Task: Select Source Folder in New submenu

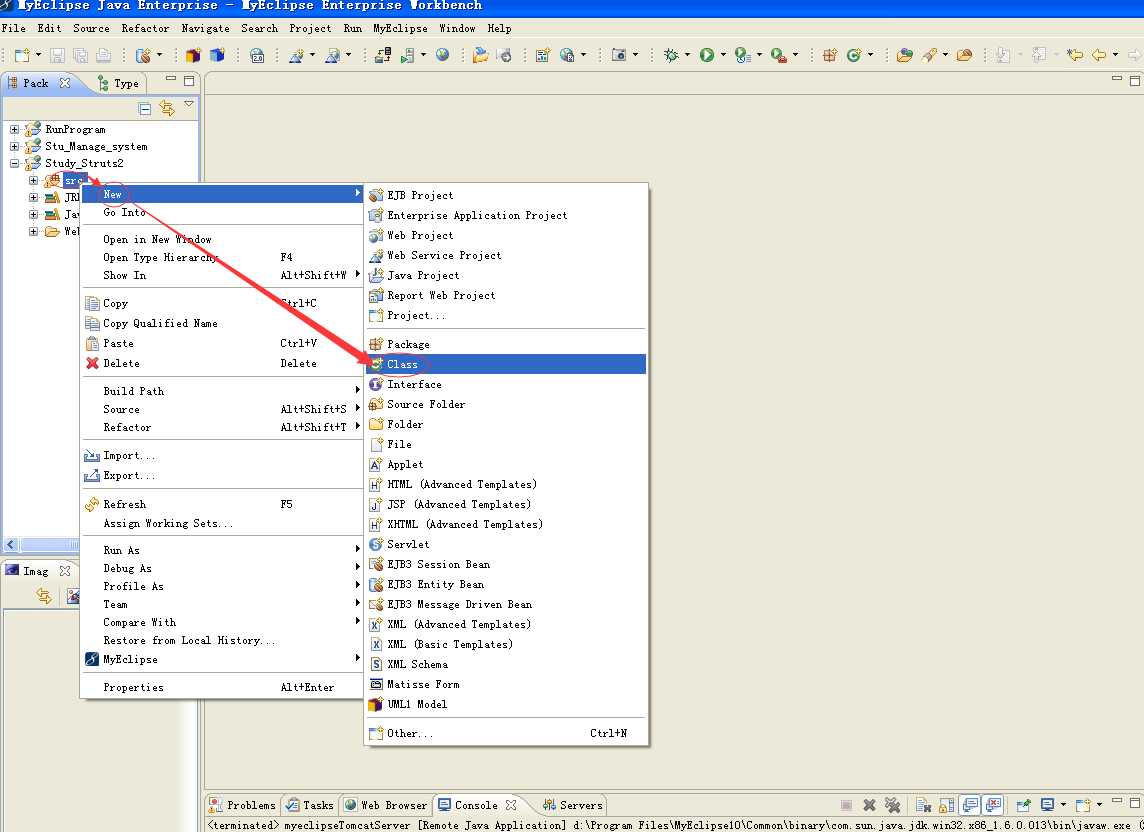Action: coord(506,404)
